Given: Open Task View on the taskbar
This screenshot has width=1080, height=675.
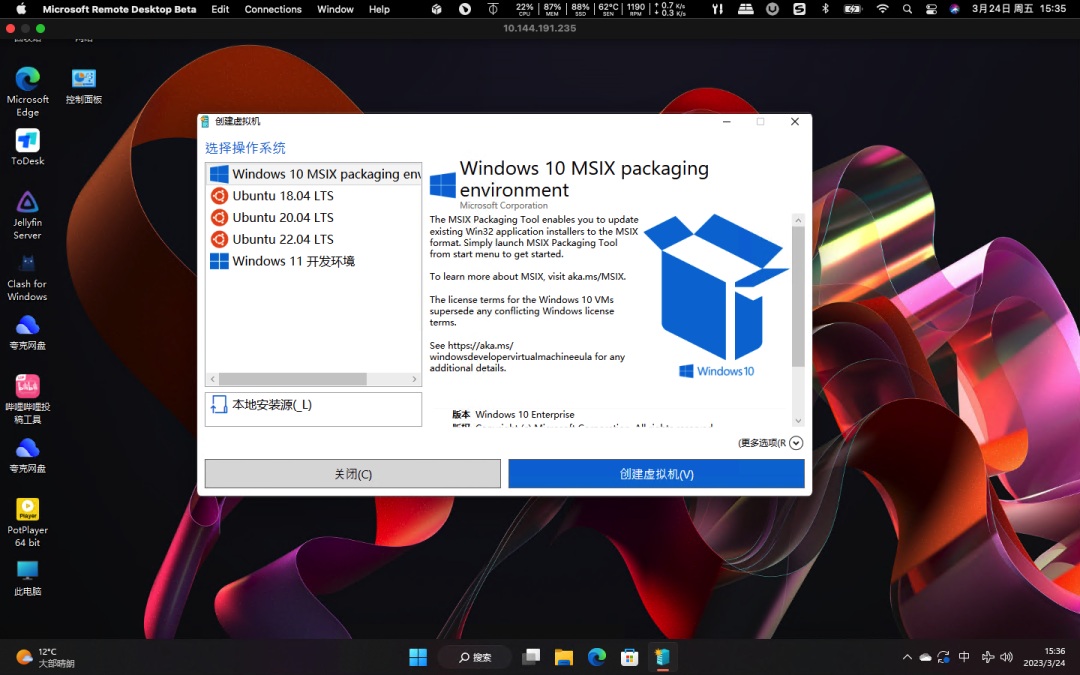Looking at the screenshot, I should click(x=531, y=657).
